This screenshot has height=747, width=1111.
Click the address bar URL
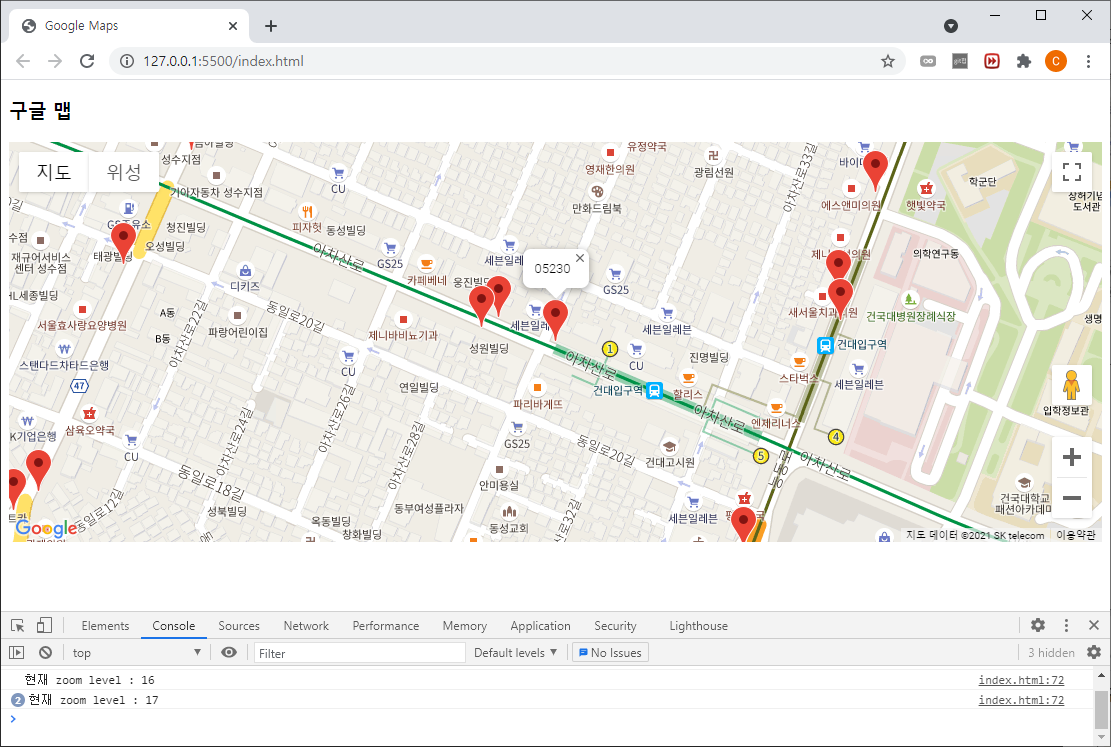click(223, 61)
